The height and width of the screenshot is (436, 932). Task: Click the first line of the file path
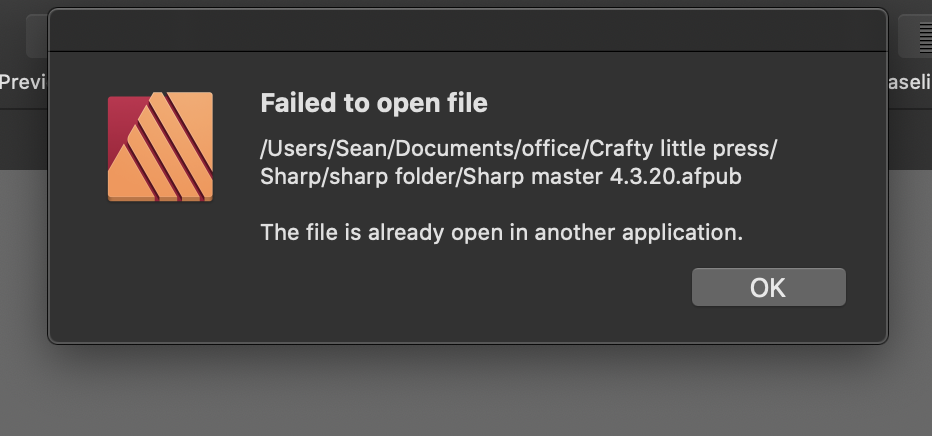518,149
